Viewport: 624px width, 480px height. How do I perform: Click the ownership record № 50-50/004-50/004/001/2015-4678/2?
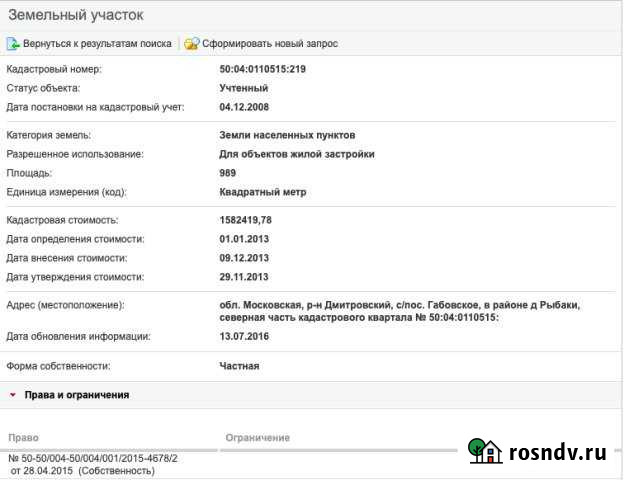coord(93,458)
